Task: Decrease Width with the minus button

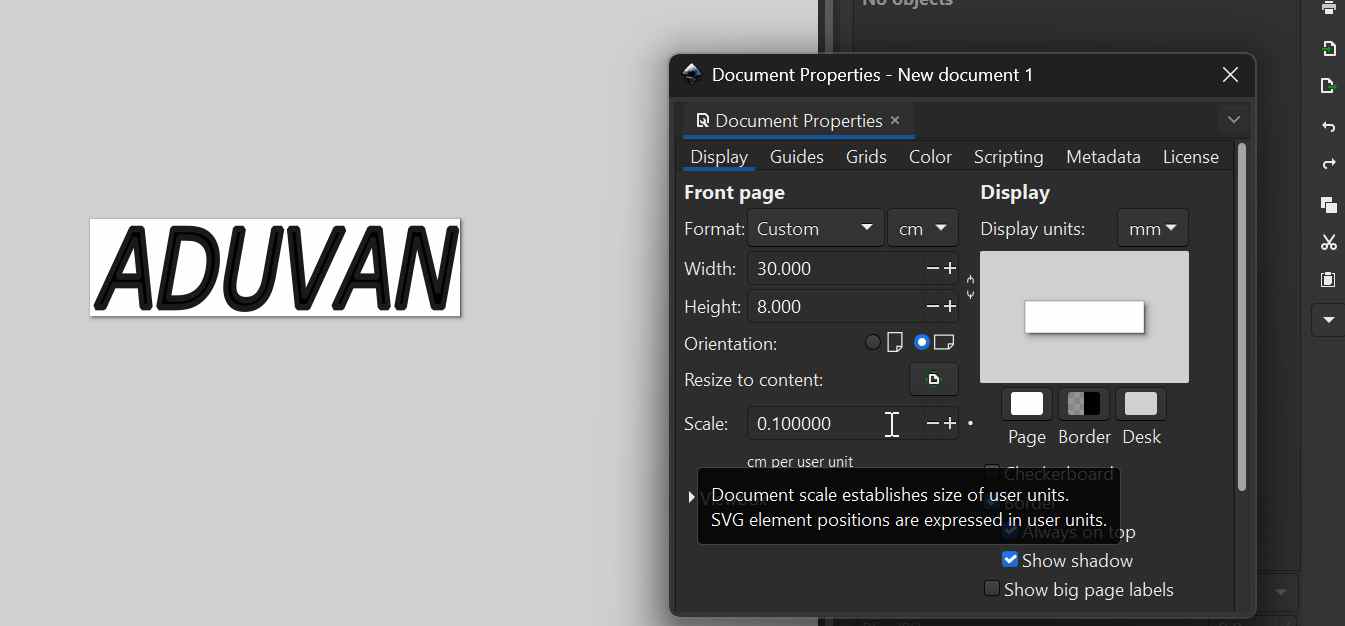Action: pyautogui.click(x=932, y=269)
